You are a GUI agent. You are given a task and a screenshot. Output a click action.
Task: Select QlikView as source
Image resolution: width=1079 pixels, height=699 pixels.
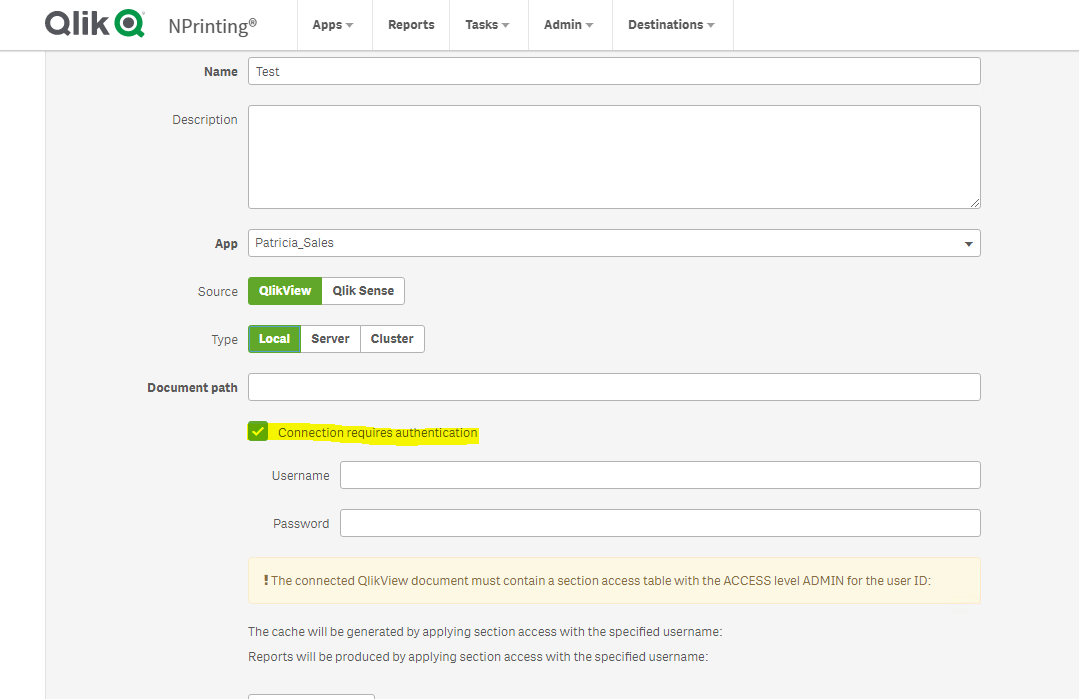point(285,291)
